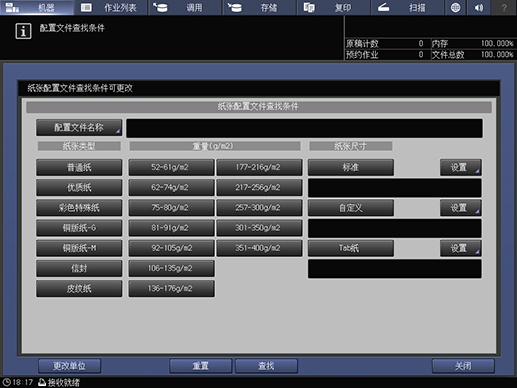Select paper type 信封

pos(79,268)
